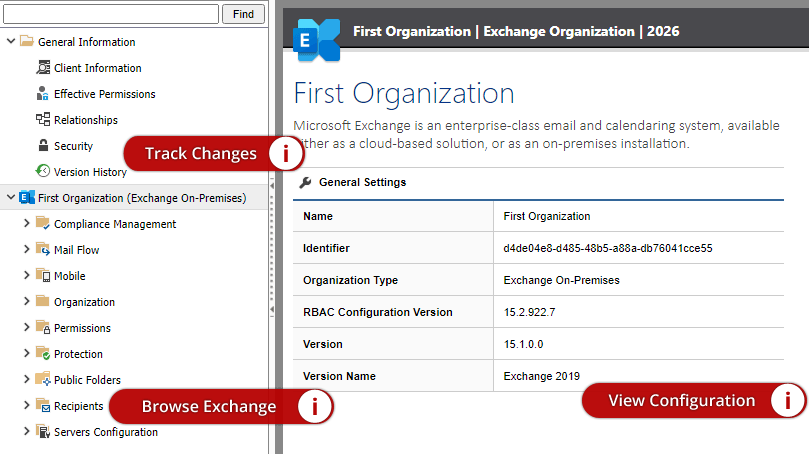Select Compliance Management
Viewport: 809px width, 454px height.
(x=115, y=224)
